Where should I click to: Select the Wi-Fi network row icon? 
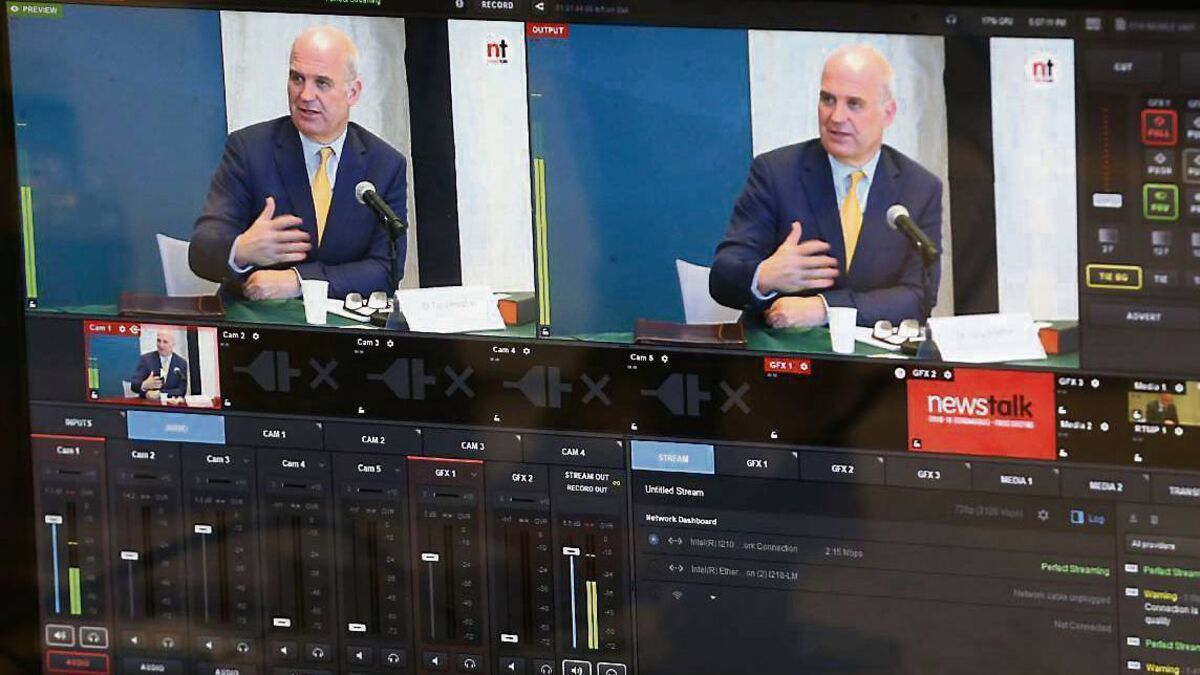click(676, 595)
